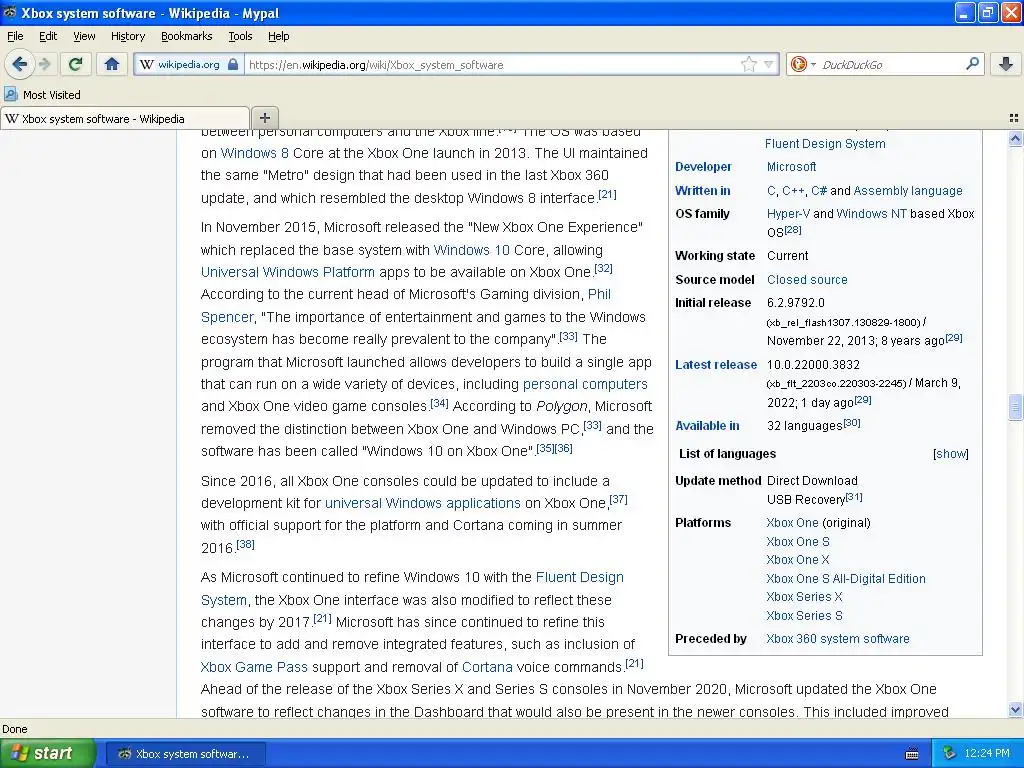Open the Xbox One S link
The width and height of the screenshot is (1024, 768).
pyautogui.click(x=797, y=541)
